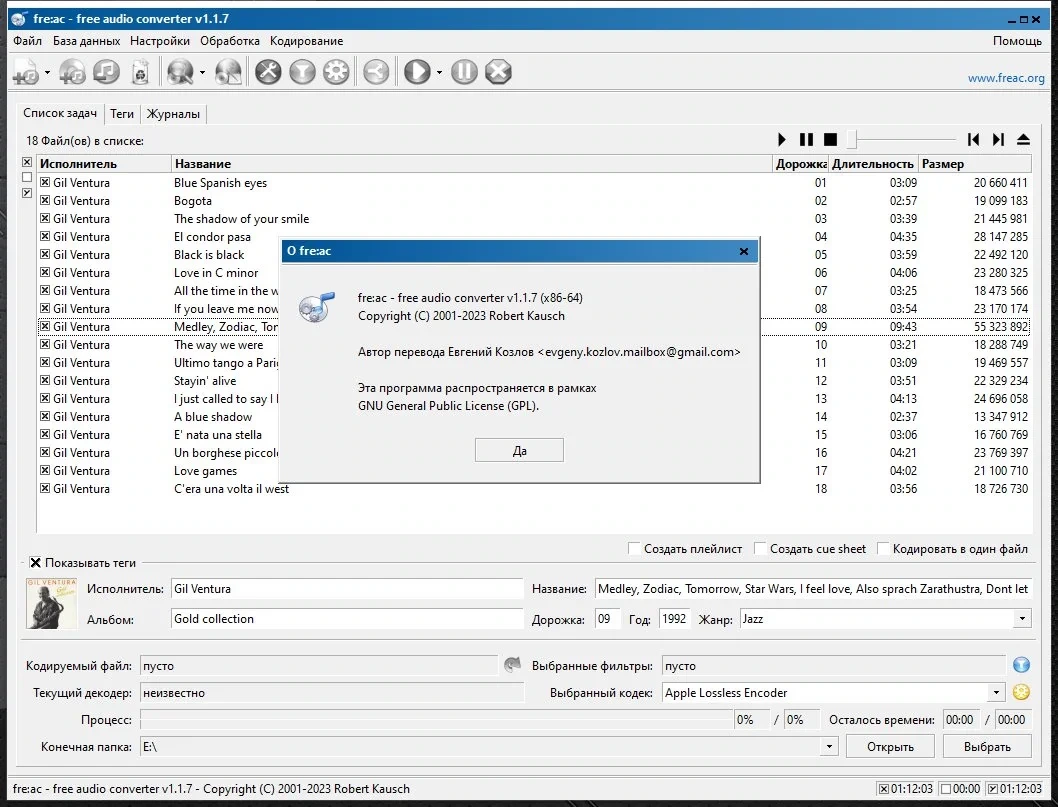The height and width of the screenshot is (807, 1058).
Task: Pause encoding with the toolbar pause icon
Action: pos(464,72)
